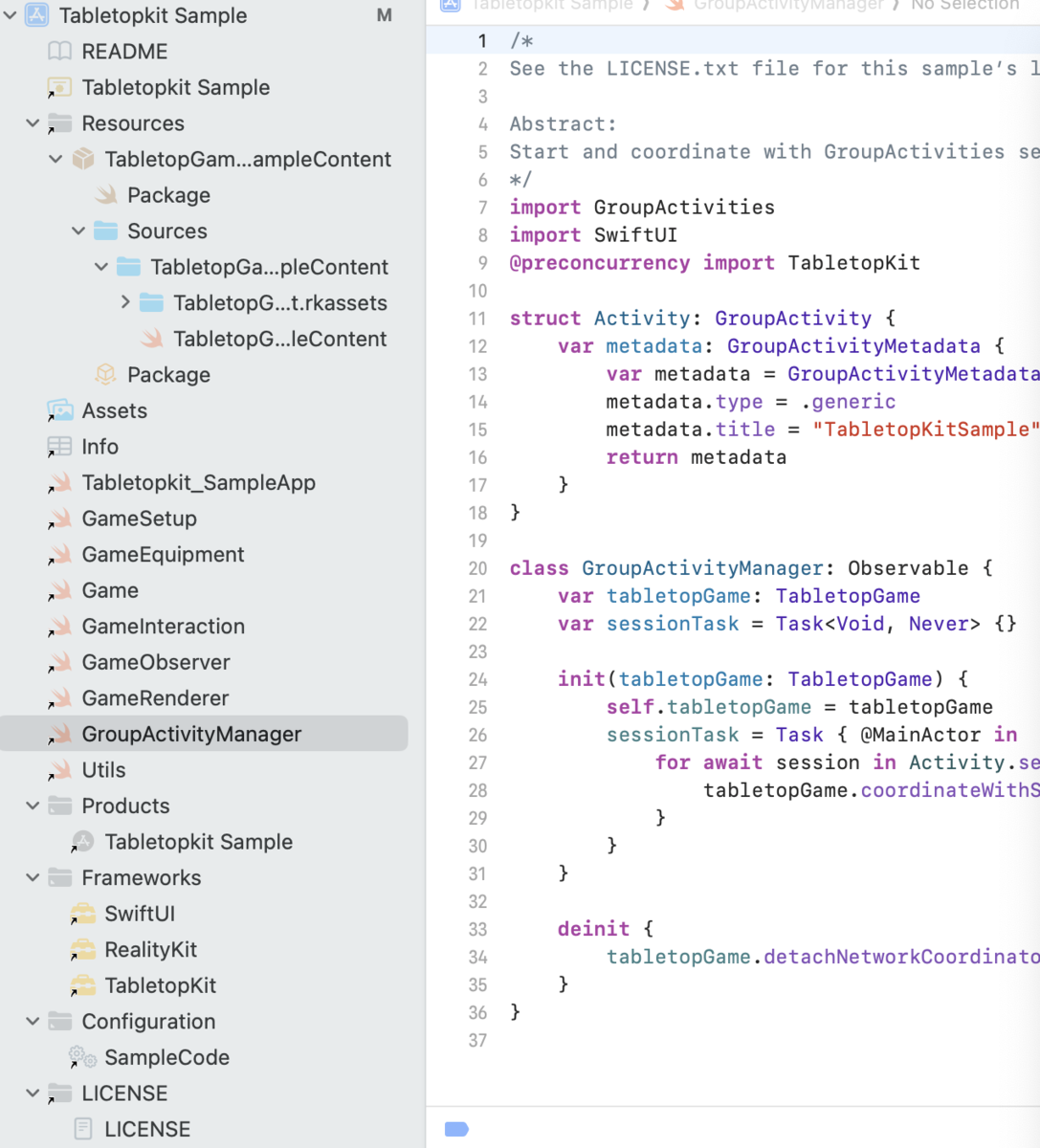Click the .generic enum value
The image size is (1040, 1148).
[848, 402]
